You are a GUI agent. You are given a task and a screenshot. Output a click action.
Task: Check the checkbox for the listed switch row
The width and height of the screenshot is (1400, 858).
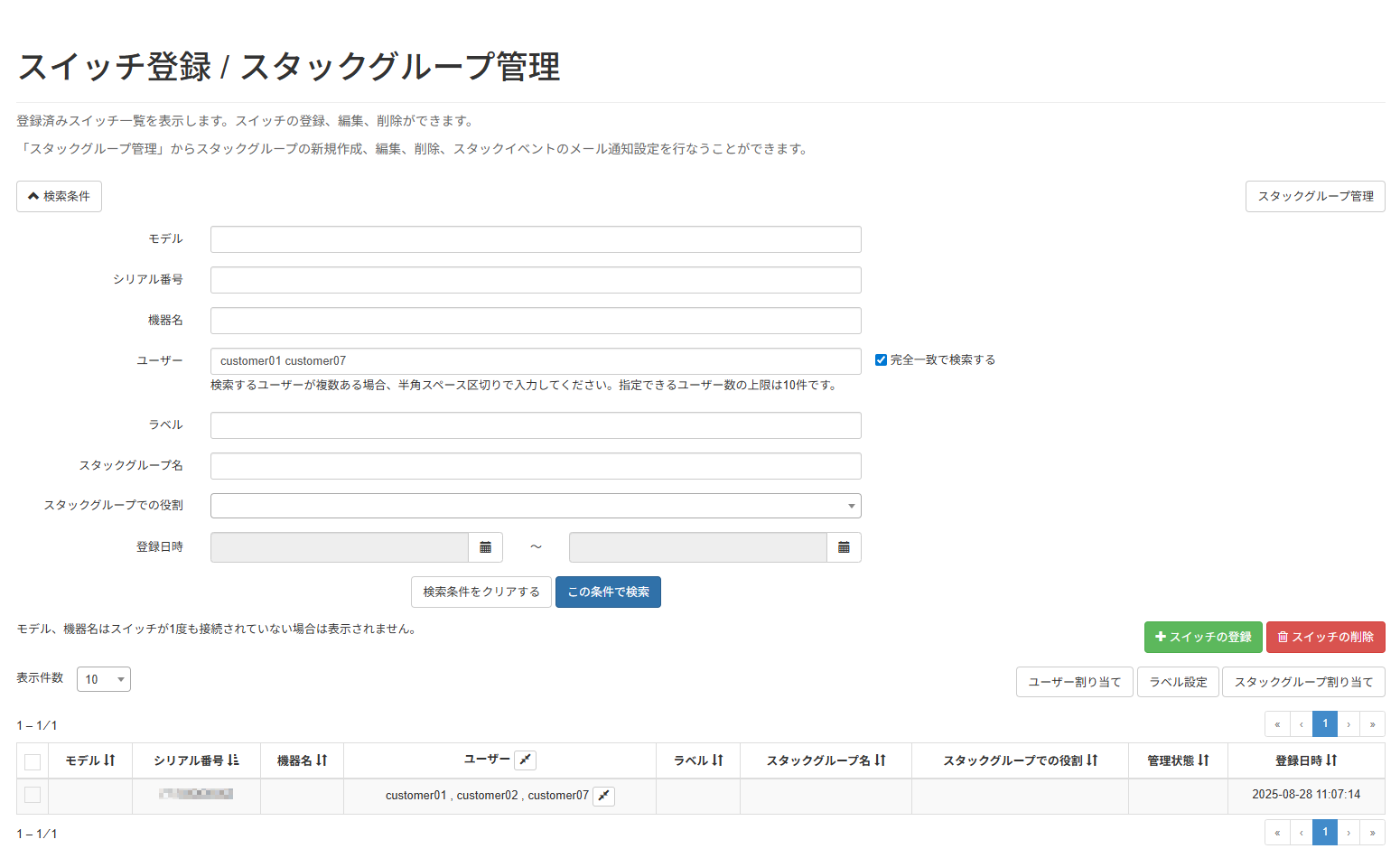32,796
